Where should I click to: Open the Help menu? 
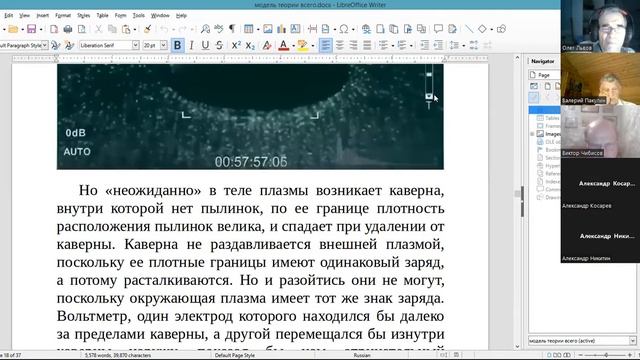point(181,16)
